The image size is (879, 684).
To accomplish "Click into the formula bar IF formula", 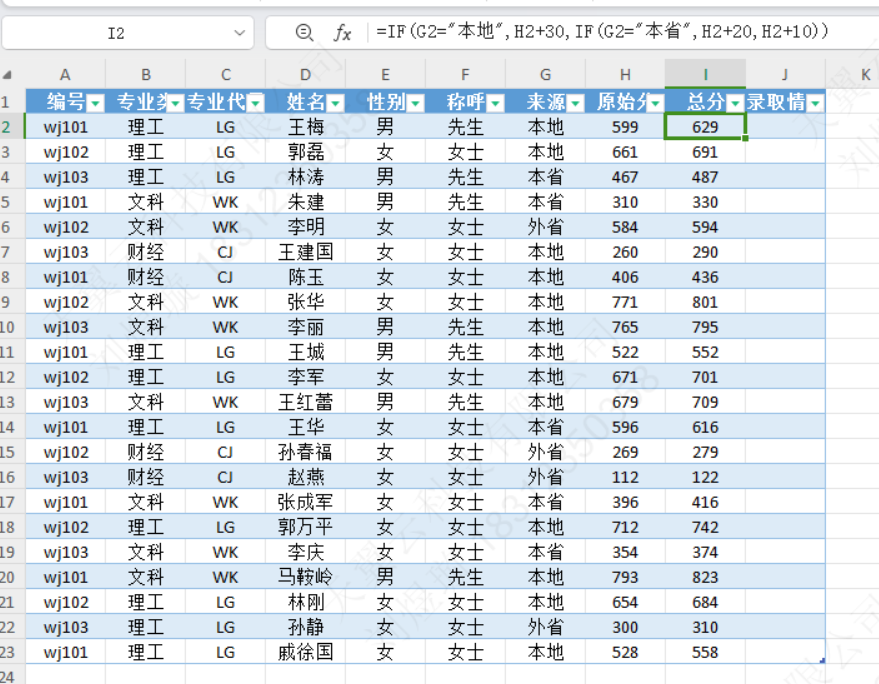I will tap(602, 31).
